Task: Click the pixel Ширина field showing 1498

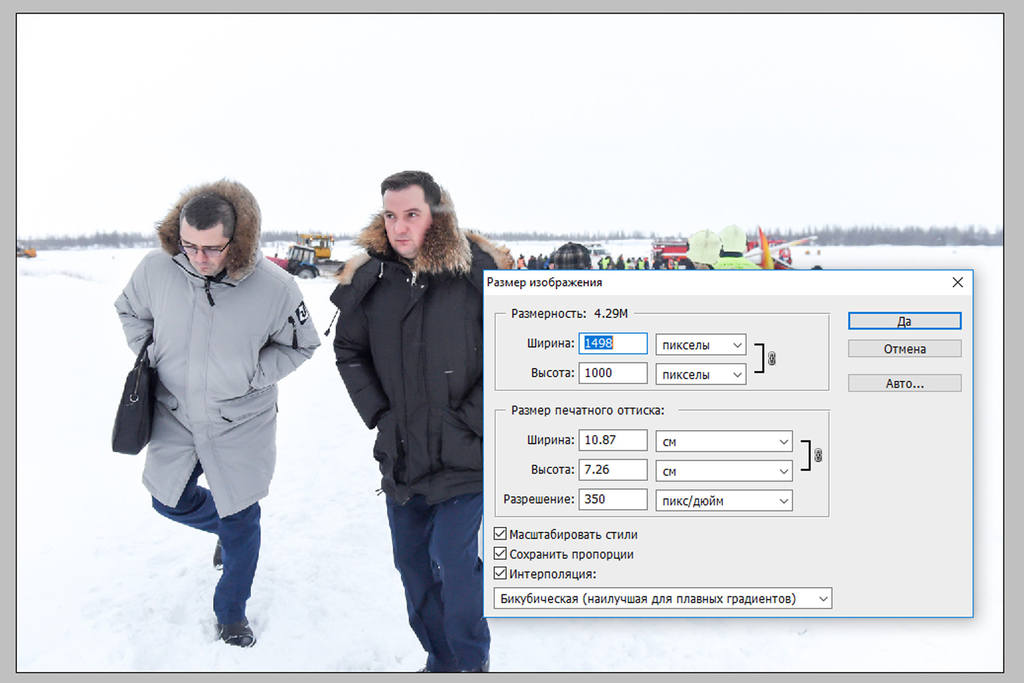Action: [x=613, y=343]
